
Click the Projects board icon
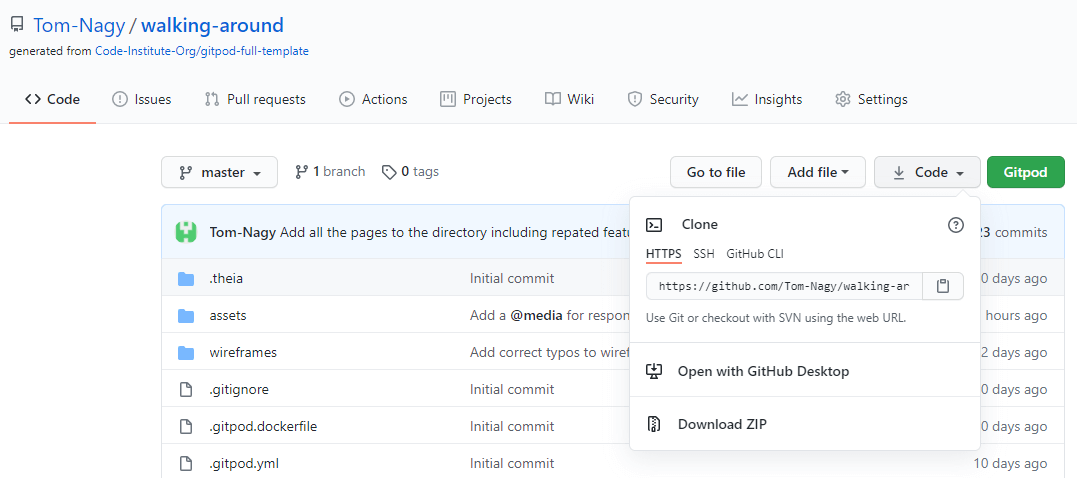[x=448, y=100]
